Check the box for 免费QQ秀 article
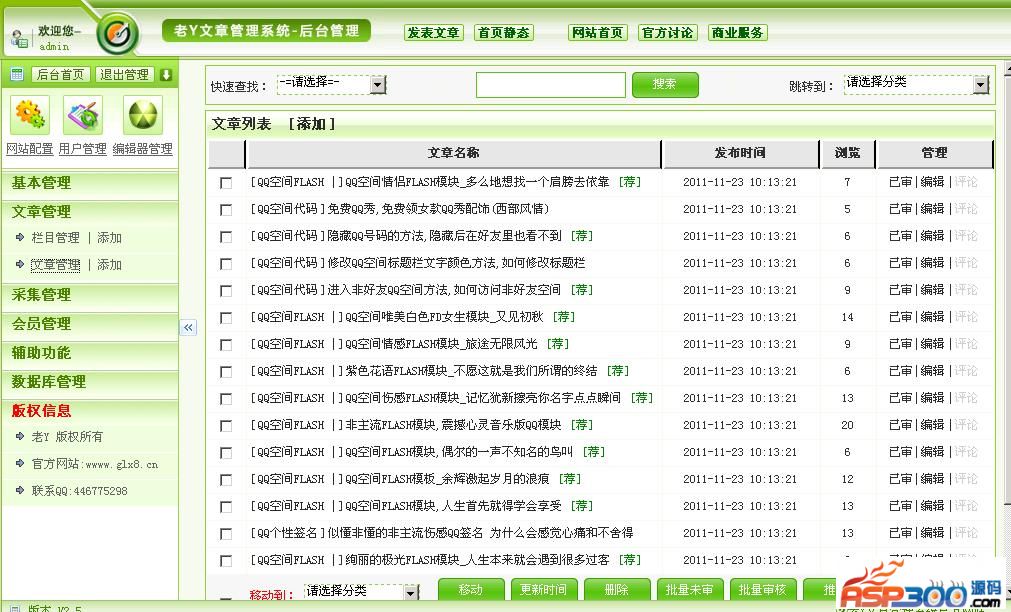The width and height of the screenshot is (1011, 612). (226, 210)
